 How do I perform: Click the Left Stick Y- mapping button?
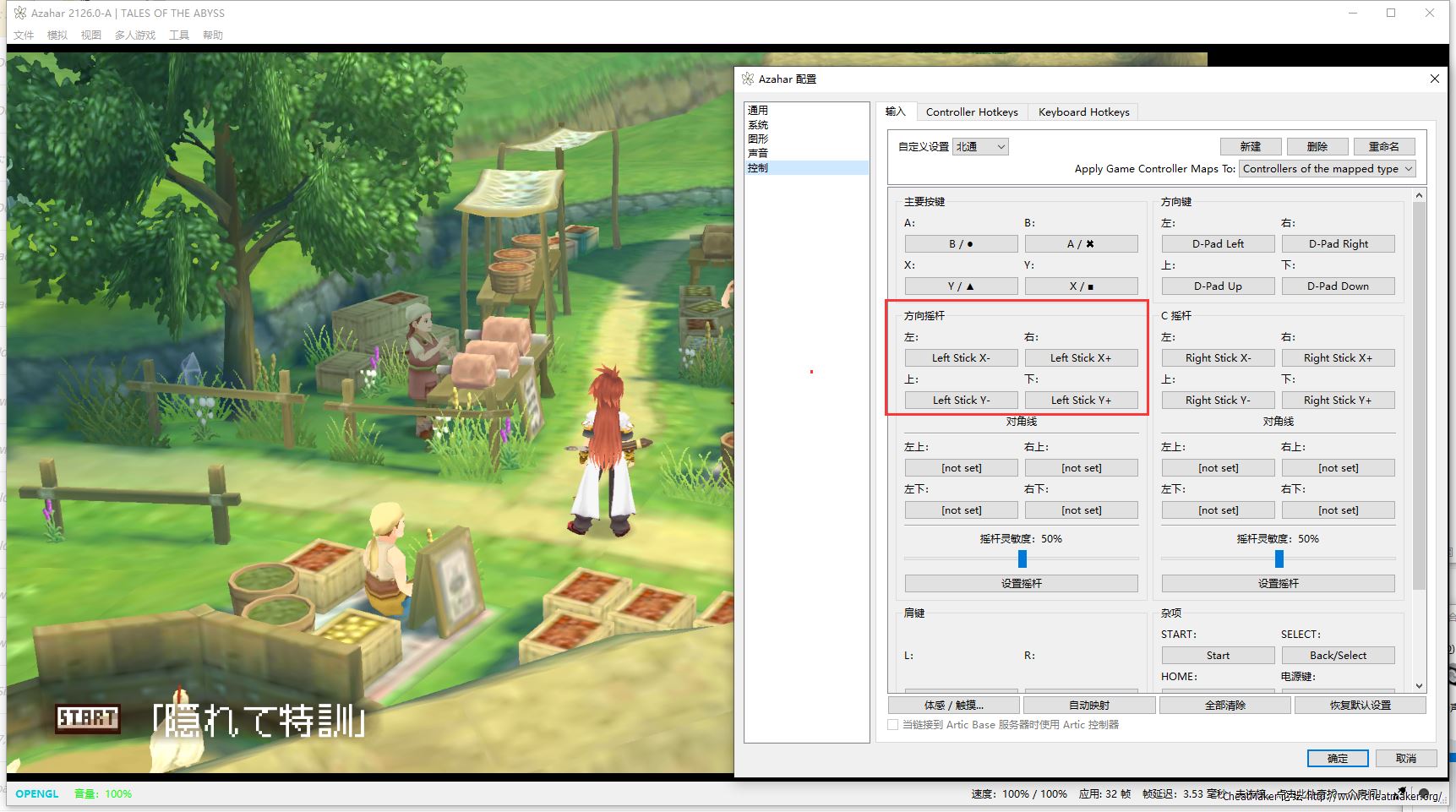(x=962, y=400)
